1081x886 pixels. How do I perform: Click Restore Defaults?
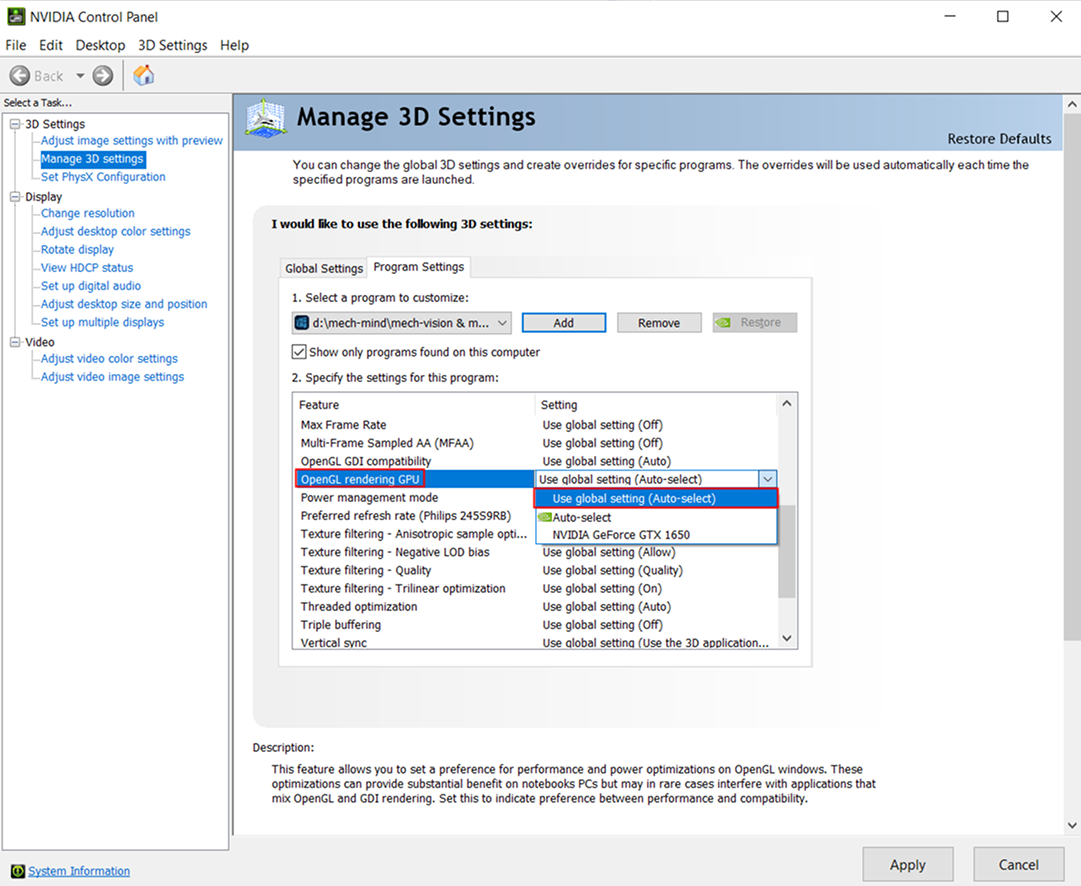[x=999, y=139]
